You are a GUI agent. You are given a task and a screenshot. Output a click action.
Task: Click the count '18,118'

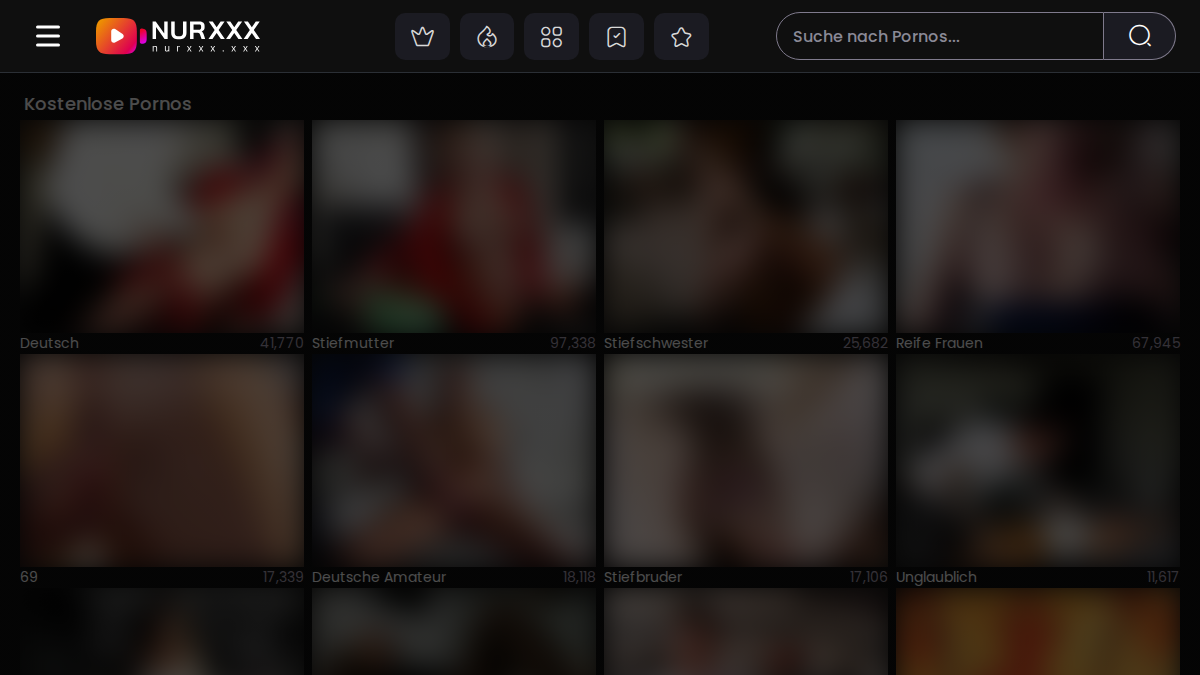pos(579,577)
